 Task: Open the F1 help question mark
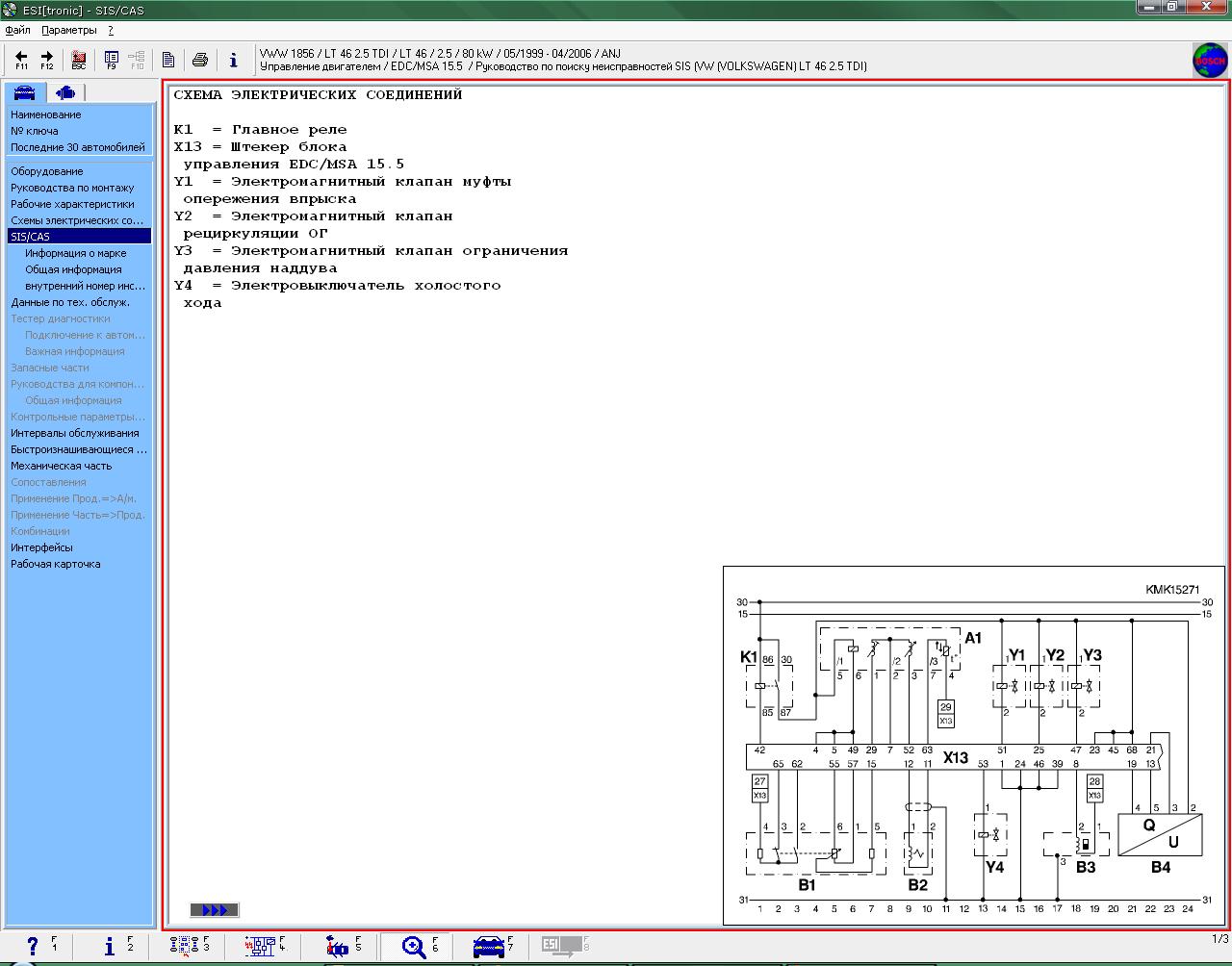(x=35, y=947)
